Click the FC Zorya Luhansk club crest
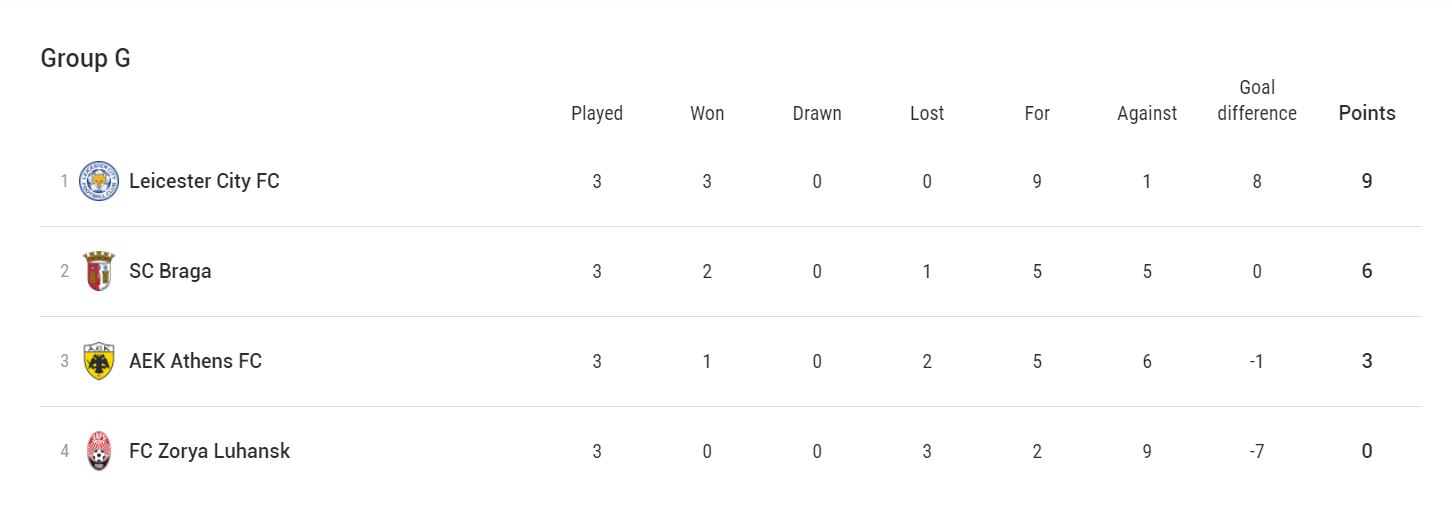Screen dimensions: 1452x516 [99, 451]
